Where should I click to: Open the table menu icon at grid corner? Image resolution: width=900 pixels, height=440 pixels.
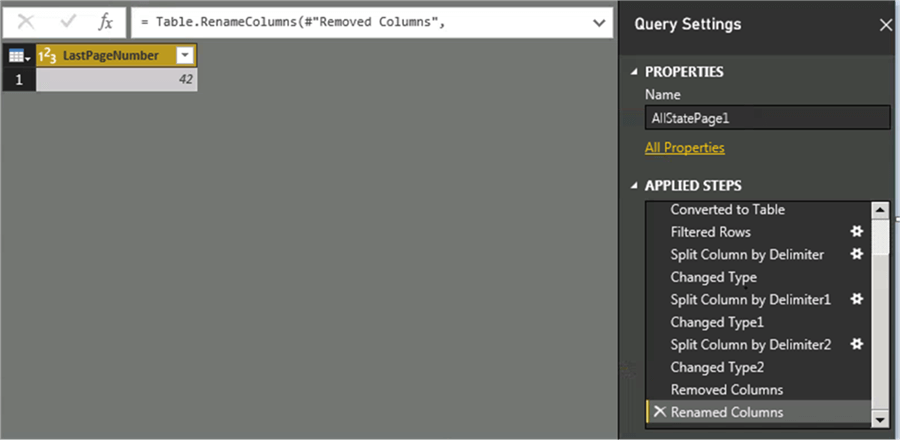(20, 56)
